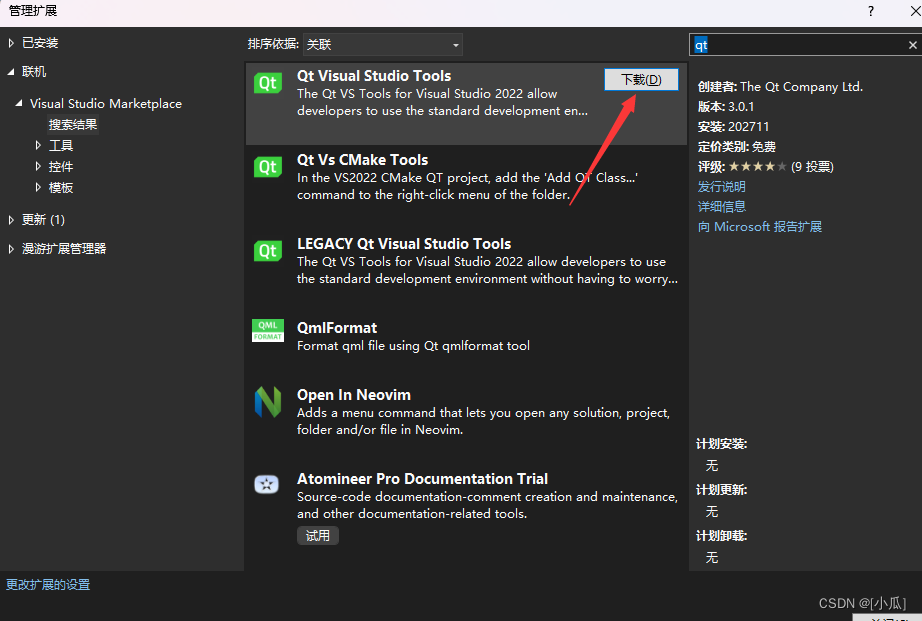This screenshot has width=922, height=621.
Task: Click the 计划卸载 heading
Action: 721,536
